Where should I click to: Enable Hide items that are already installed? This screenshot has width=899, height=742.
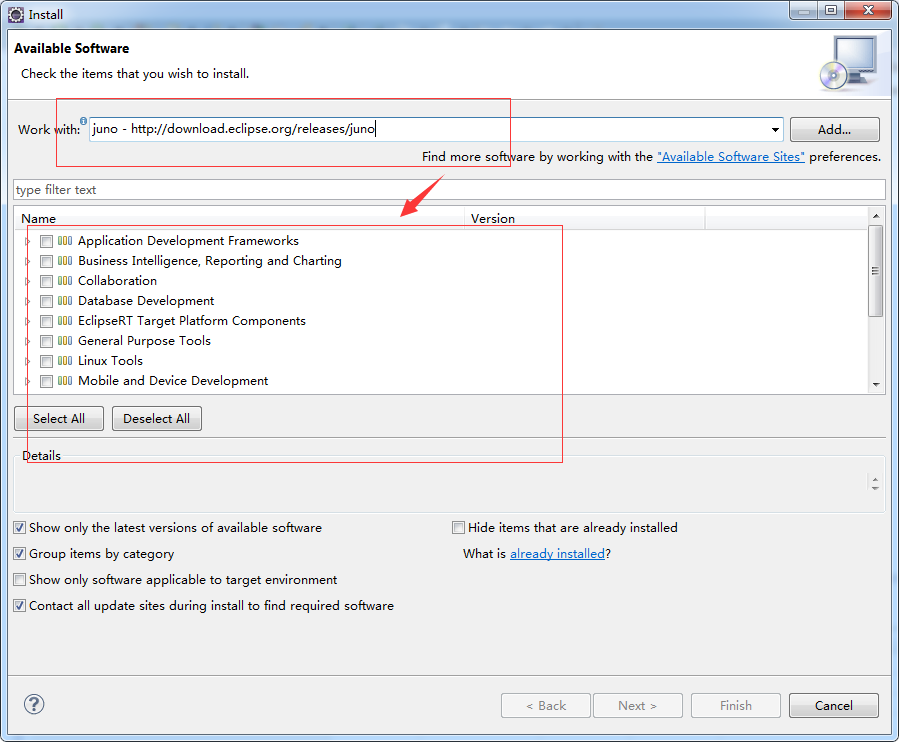(458, 528)
